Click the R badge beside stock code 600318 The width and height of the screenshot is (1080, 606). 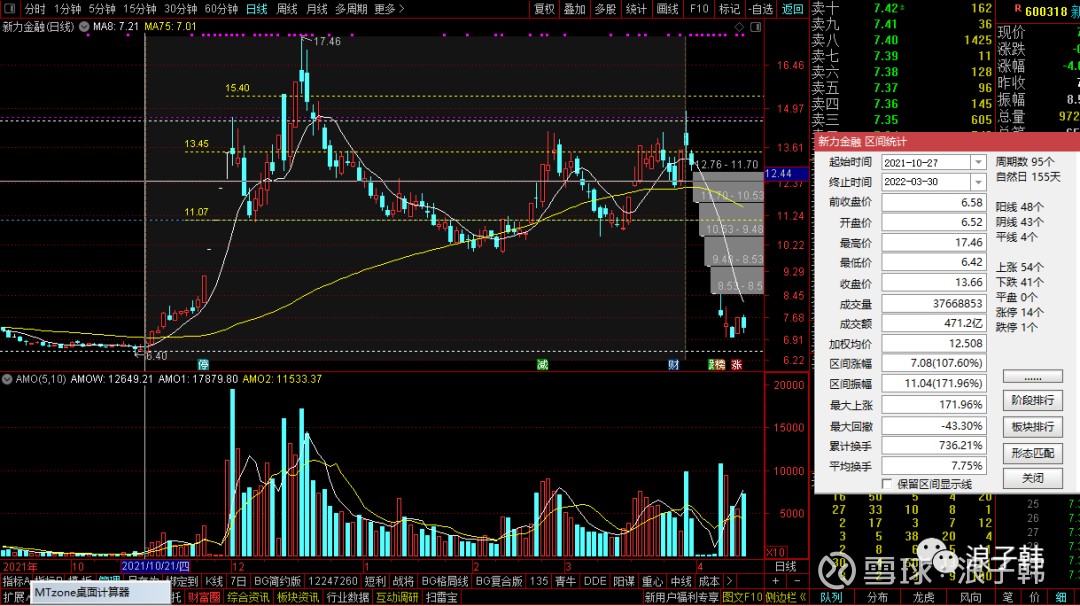pos(1018,9)
